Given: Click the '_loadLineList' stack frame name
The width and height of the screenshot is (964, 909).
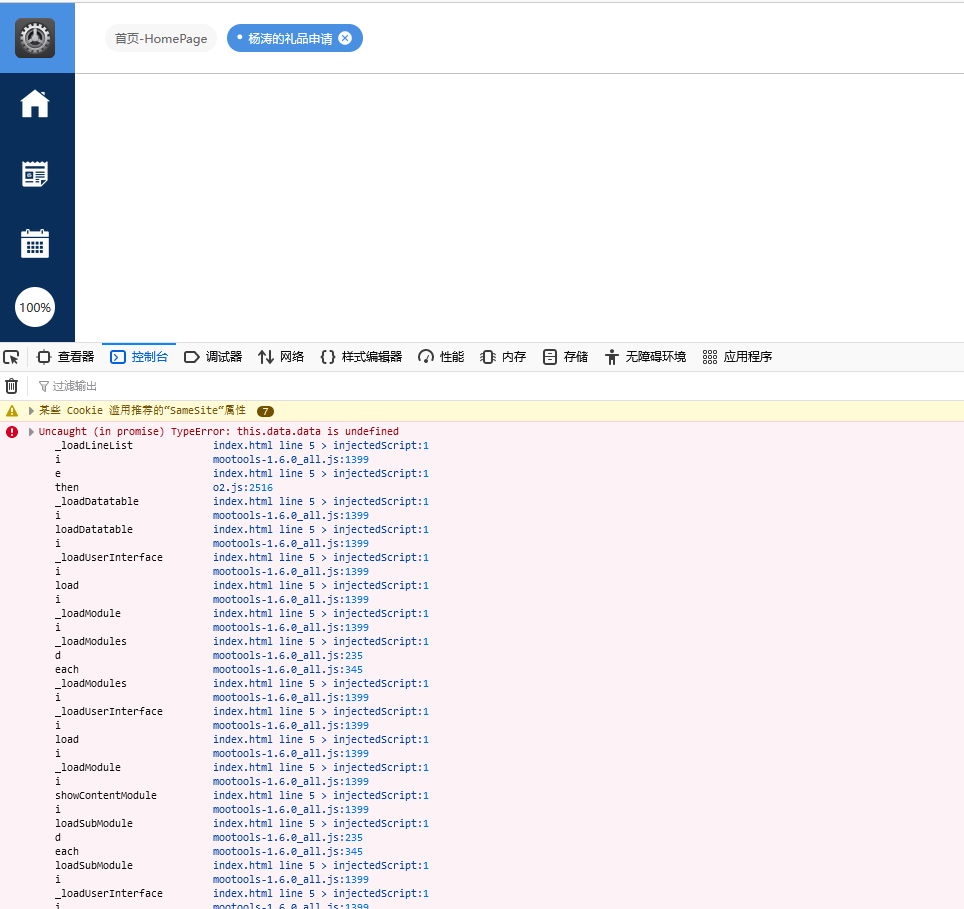Looking at the screenshot, I should click(x=93, y=446).
